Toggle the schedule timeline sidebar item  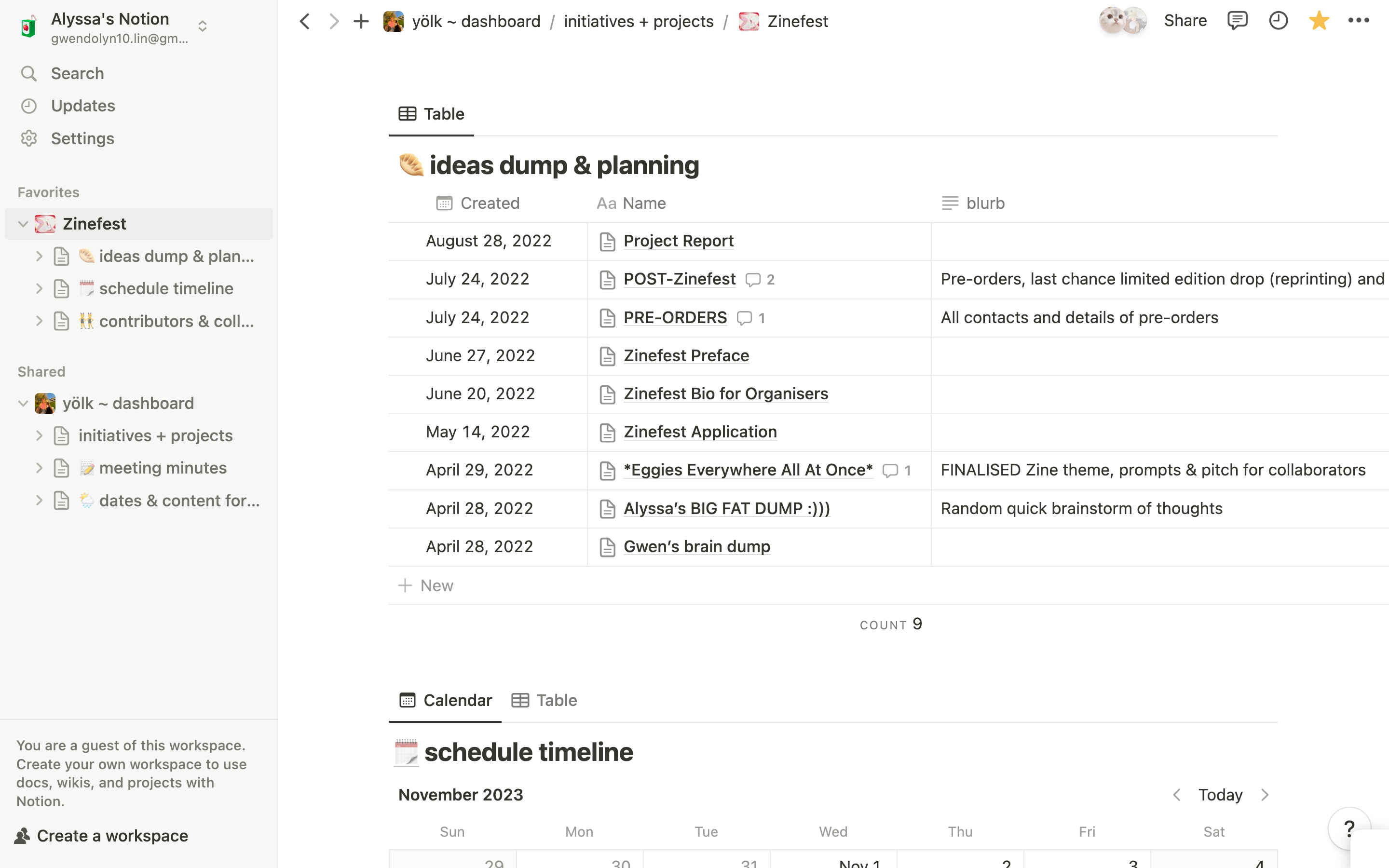38,288
